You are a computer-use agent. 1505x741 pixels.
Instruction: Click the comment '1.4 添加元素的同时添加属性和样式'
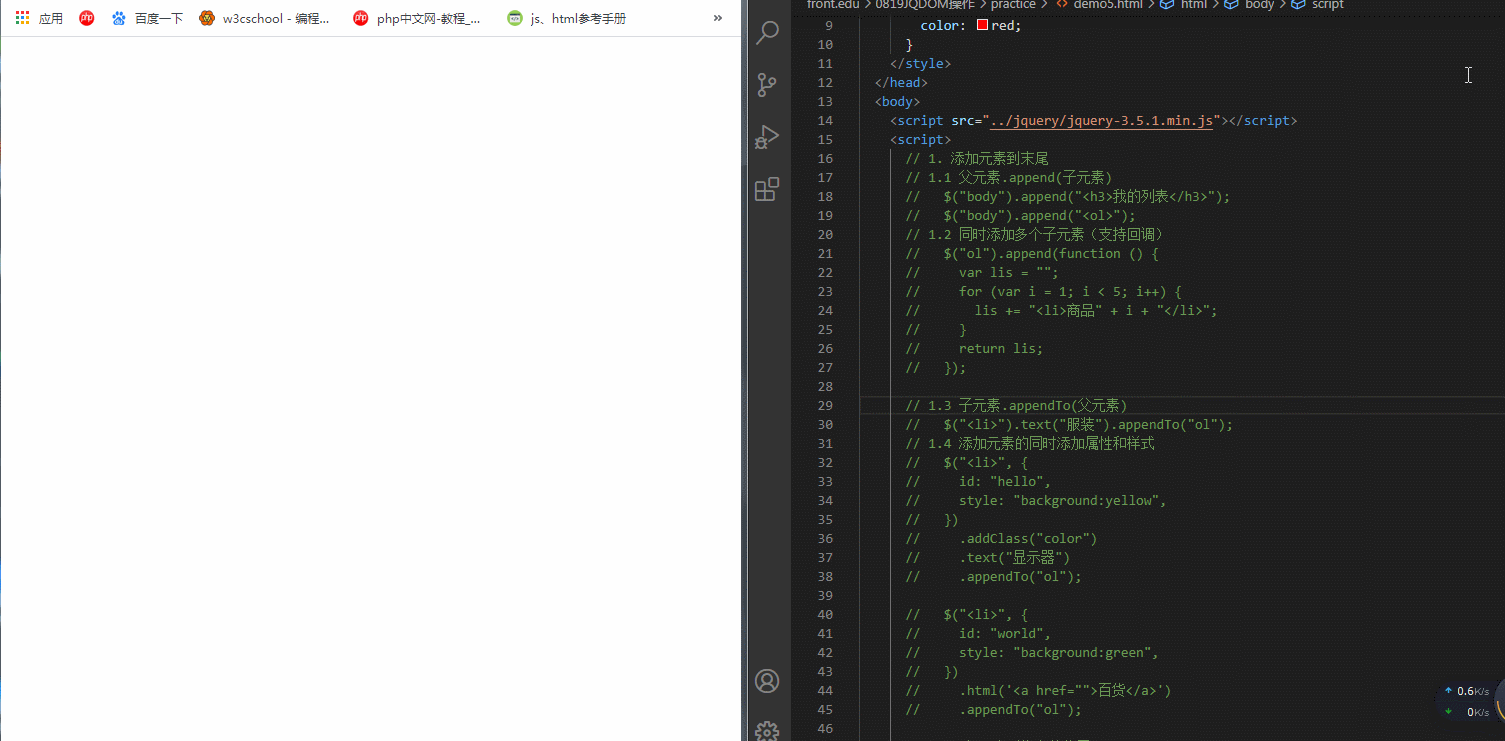click(x=1030, y=443)
